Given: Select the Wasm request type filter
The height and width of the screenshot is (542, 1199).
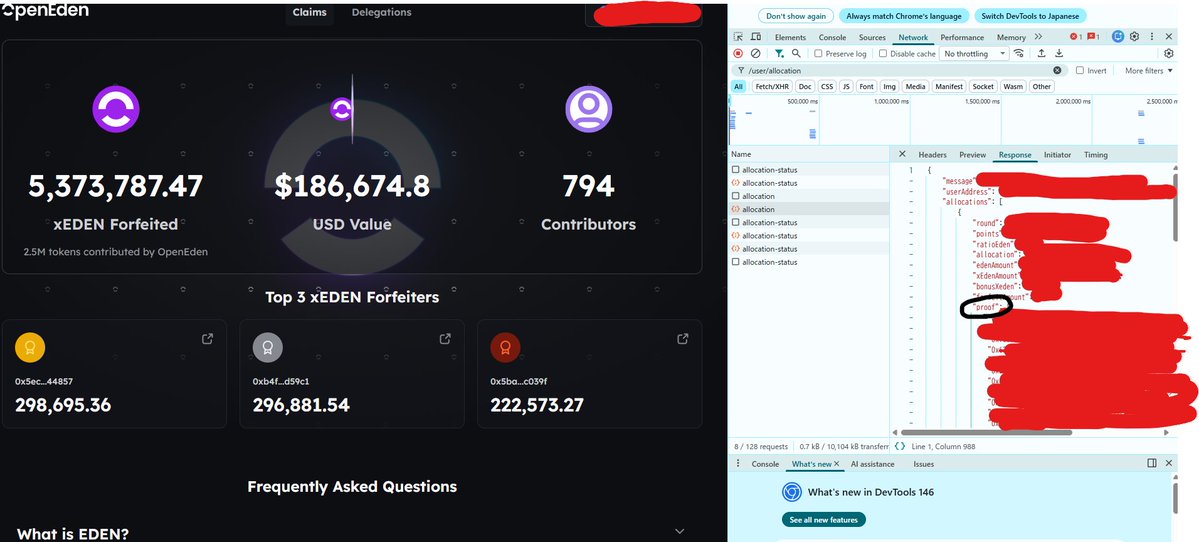Looking at the screenshot, I should point(1013,86).
